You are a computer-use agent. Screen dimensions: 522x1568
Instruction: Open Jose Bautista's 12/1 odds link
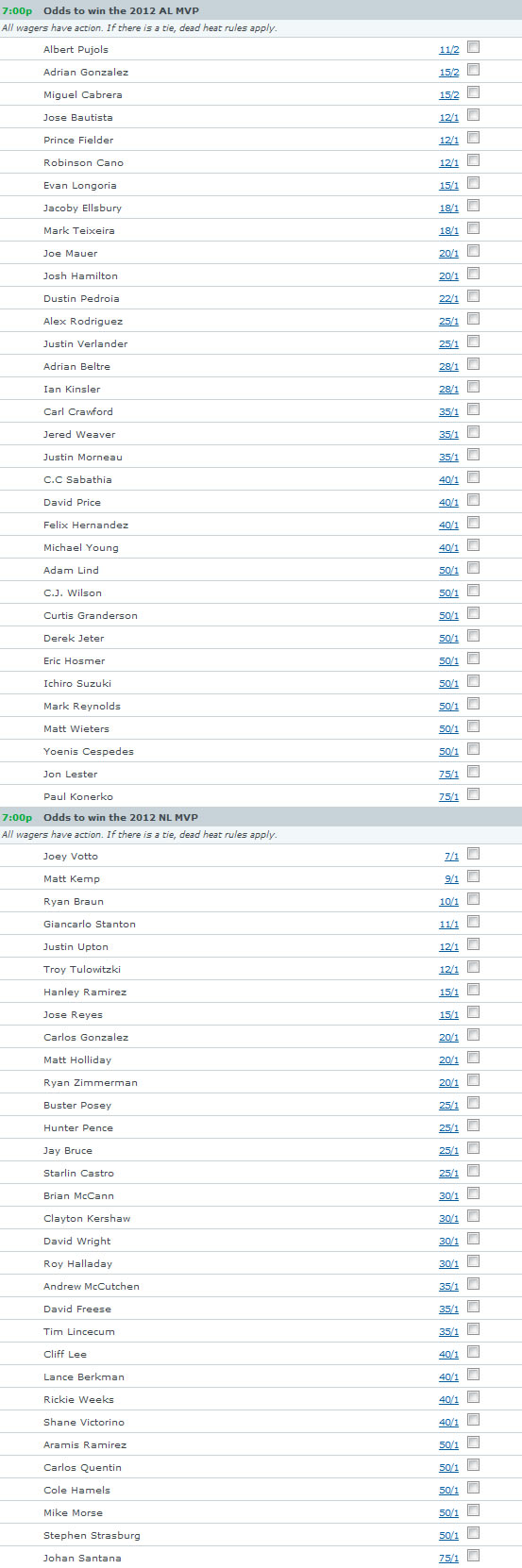(x=449, y=118)
